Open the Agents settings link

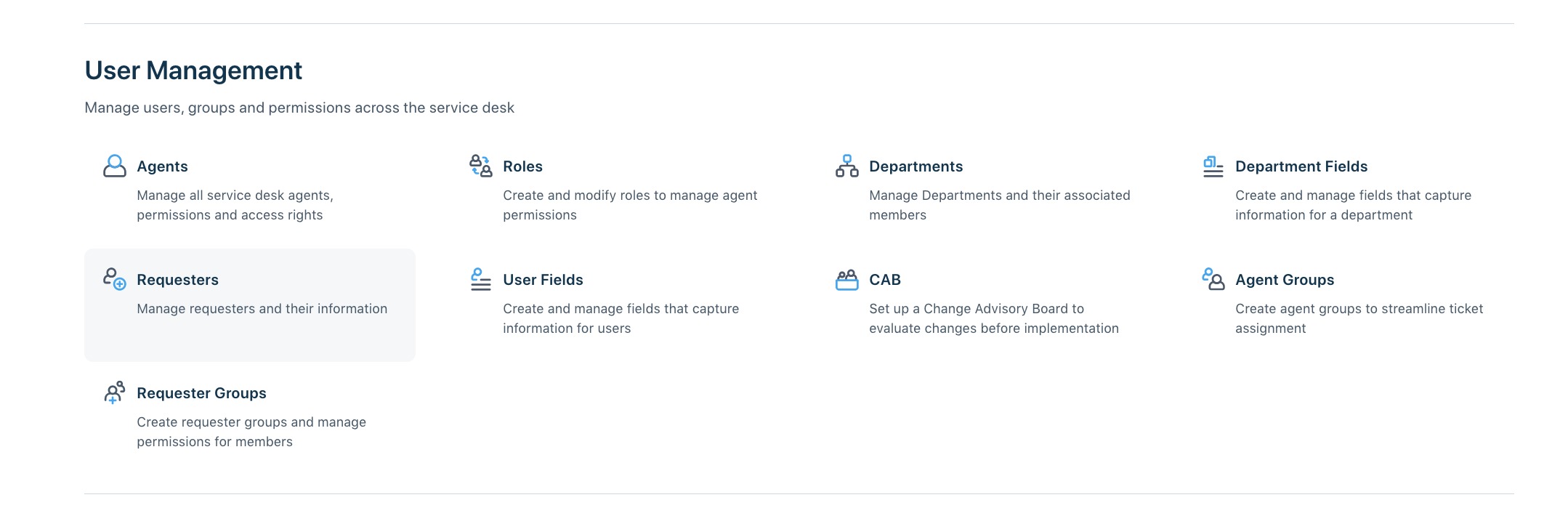[162, 166]
